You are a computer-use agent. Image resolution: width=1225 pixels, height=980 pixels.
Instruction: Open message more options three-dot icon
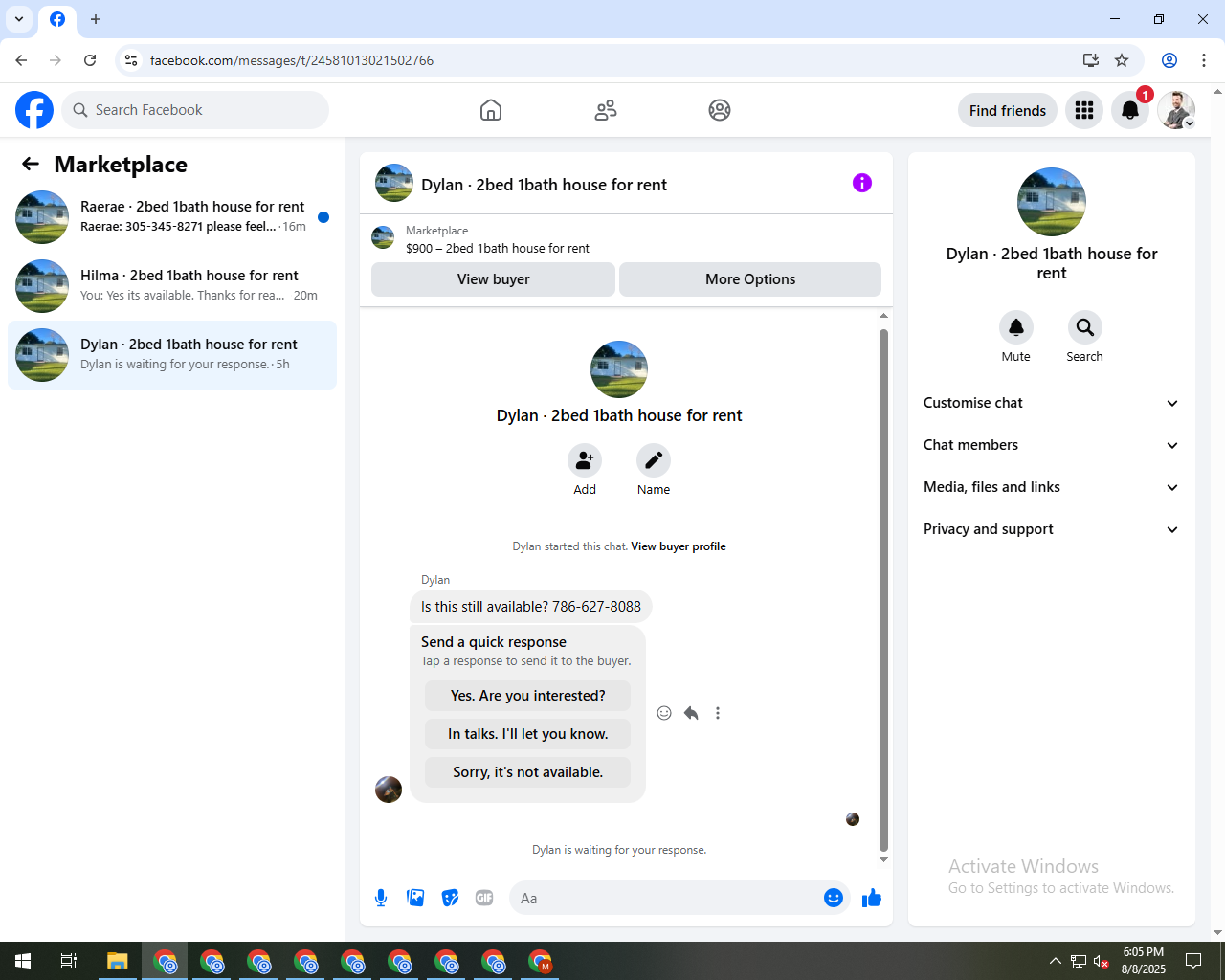[718, 713]
